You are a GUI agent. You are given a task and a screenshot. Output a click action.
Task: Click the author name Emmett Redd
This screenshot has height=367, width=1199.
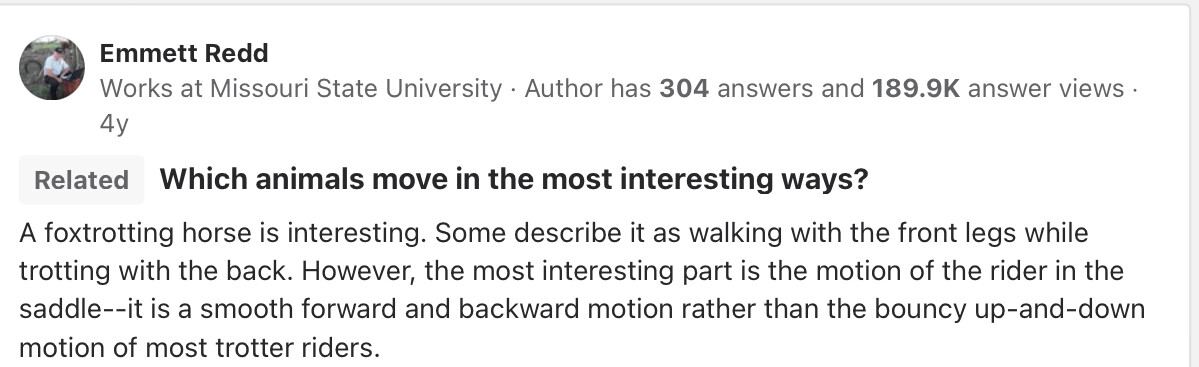(x=184, y=54)
